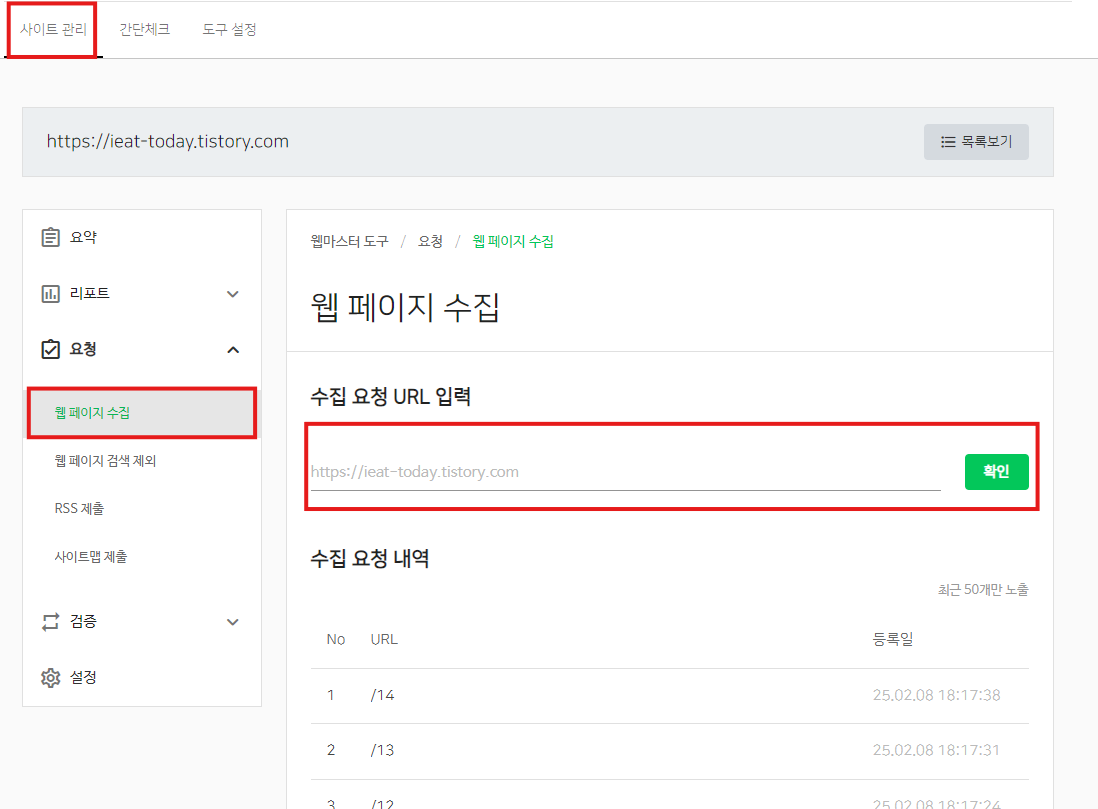Click the 웹마스터 도구 breadcrumb link

(x=349, y=242)
